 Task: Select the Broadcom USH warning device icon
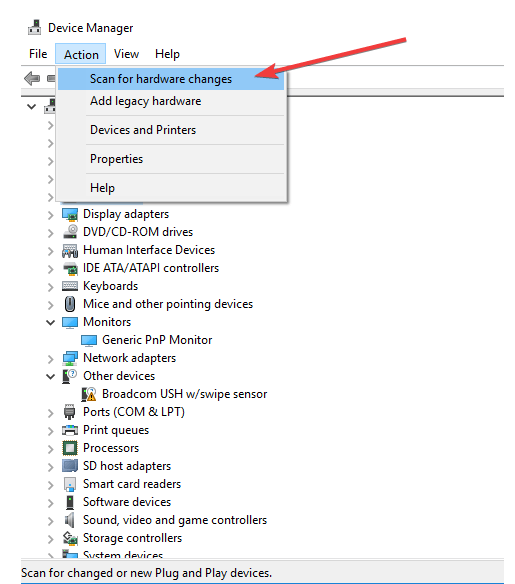pyautogui.click(x=89, y=394)
